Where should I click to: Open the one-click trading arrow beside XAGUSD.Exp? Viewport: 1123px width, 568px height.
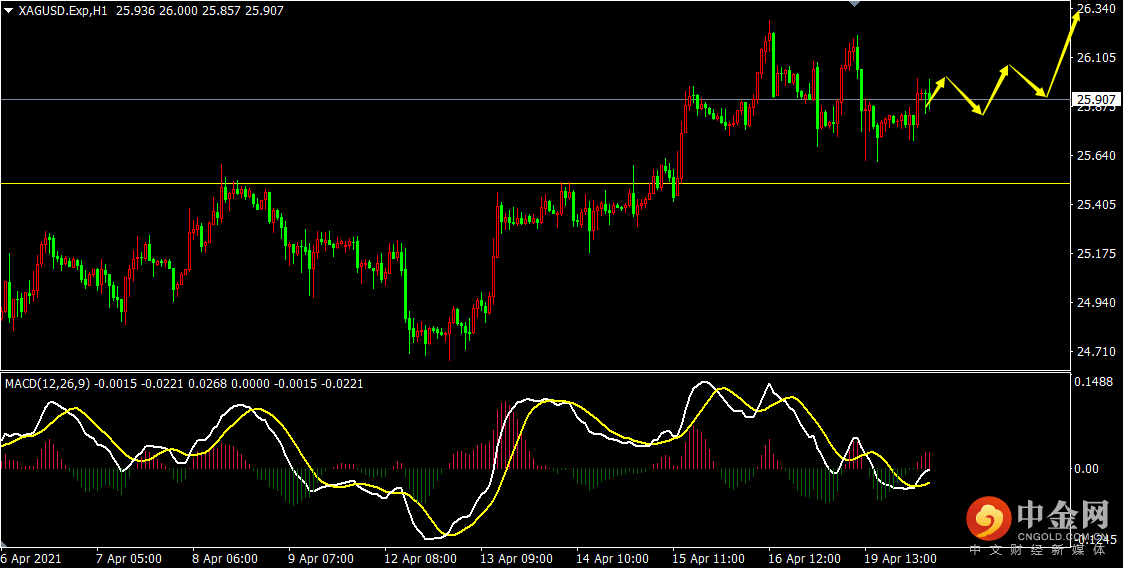(x=8, y=11)
